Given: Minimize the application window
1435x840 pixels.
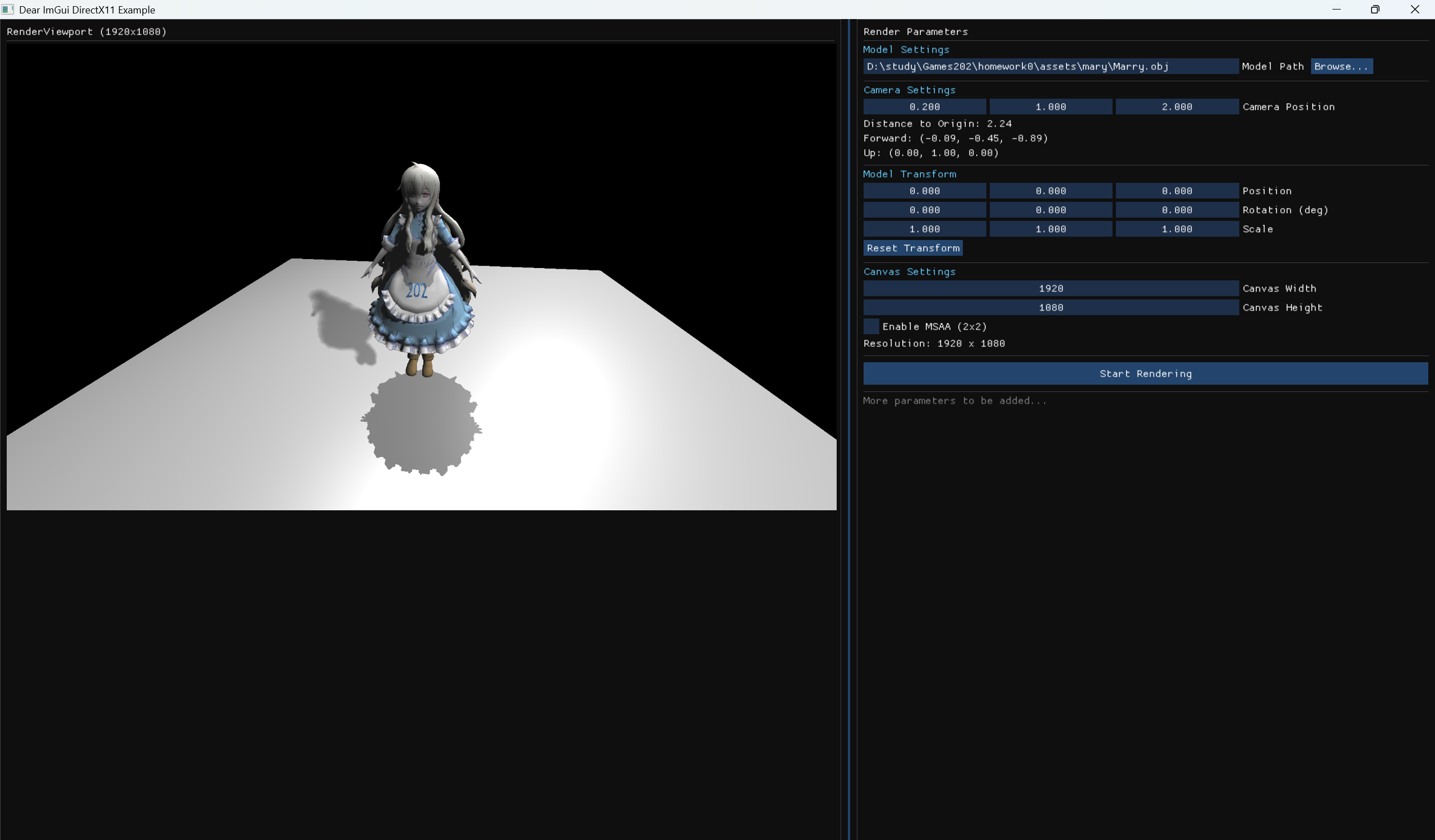Looking at the screenshot, I should 1337,9.
